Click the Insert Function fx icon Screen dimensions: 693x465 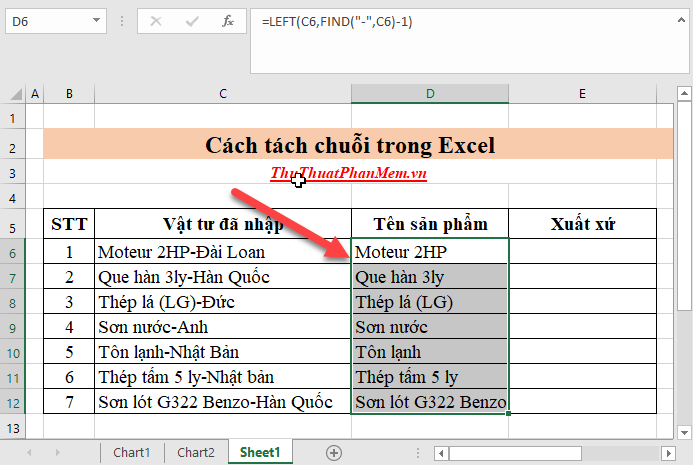click(227, 21)
